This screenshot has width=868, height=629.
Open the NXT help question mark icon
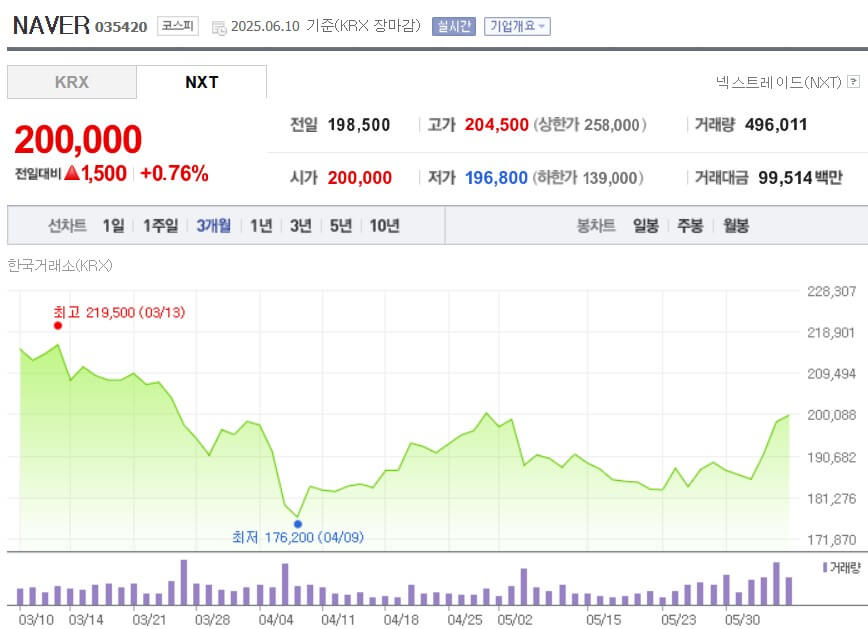pos(852,79)
